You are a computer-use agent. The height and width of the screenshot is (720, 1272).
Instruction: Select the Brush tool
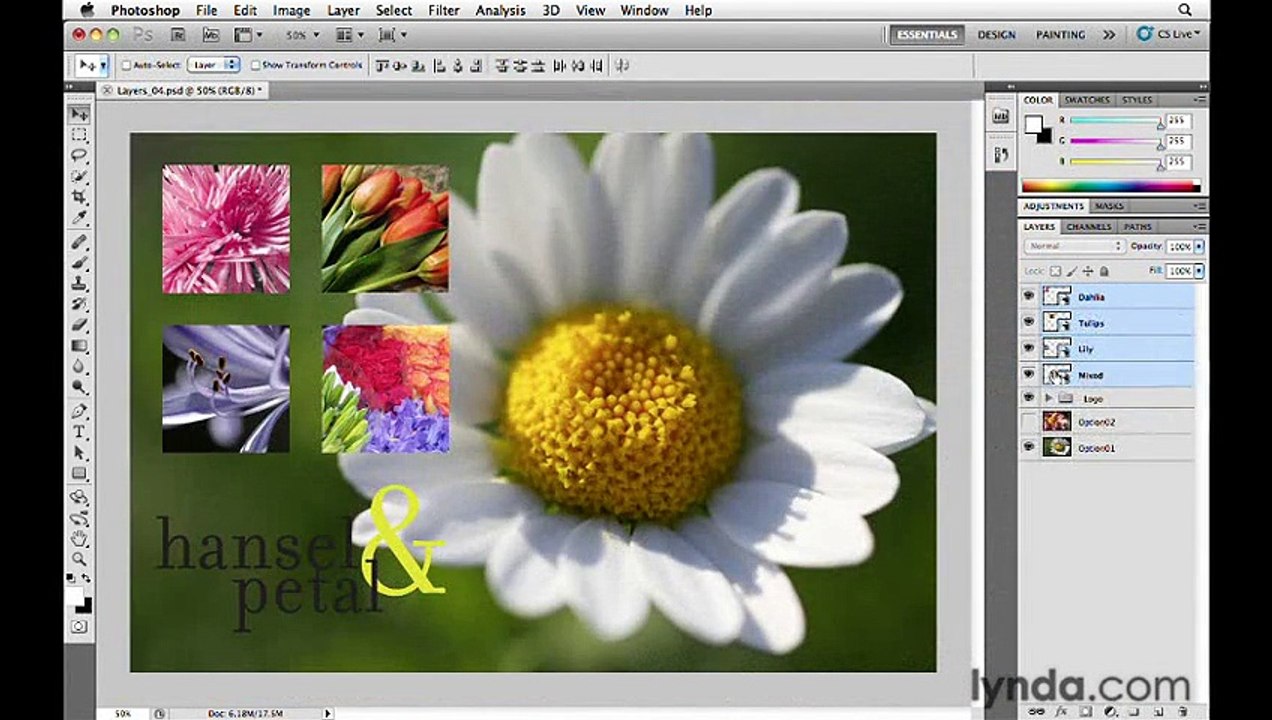(x=79, y=263)
